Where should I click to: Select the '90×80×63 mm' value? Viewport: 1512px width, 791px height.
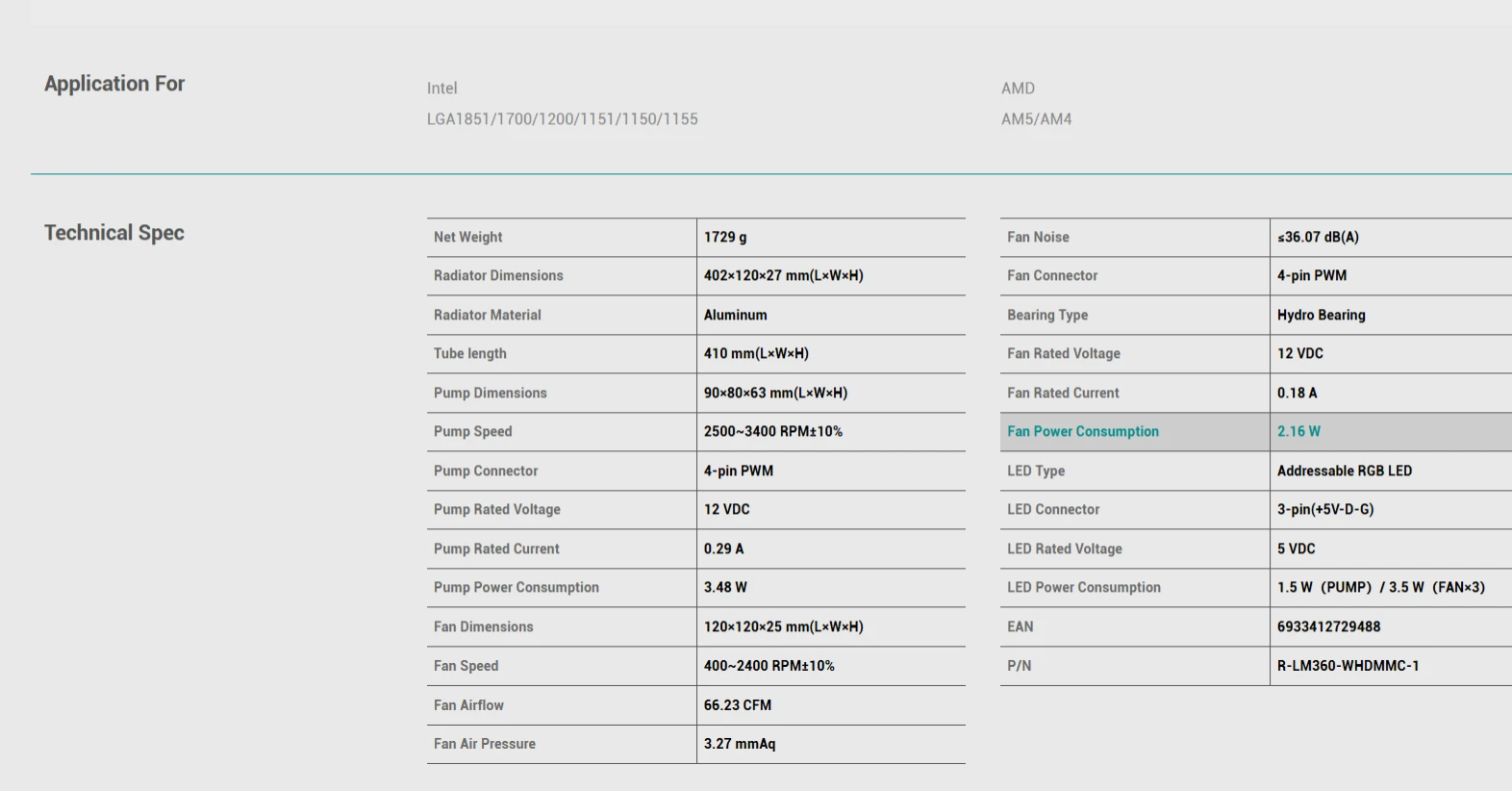pos(775,393)
